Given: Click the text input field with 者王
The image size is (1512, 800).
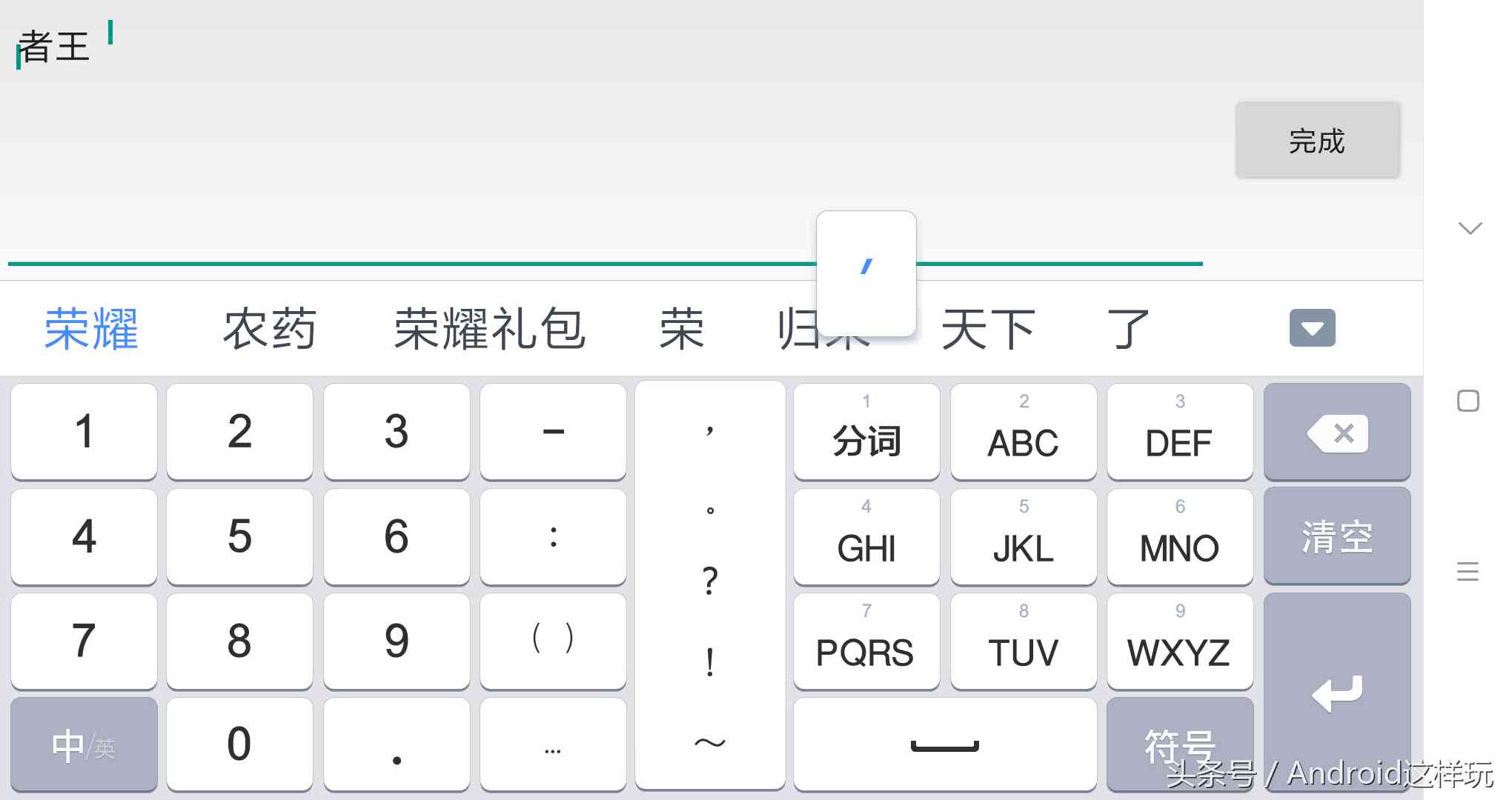Looking at the screenshot, I should click(x=605, y=139).
